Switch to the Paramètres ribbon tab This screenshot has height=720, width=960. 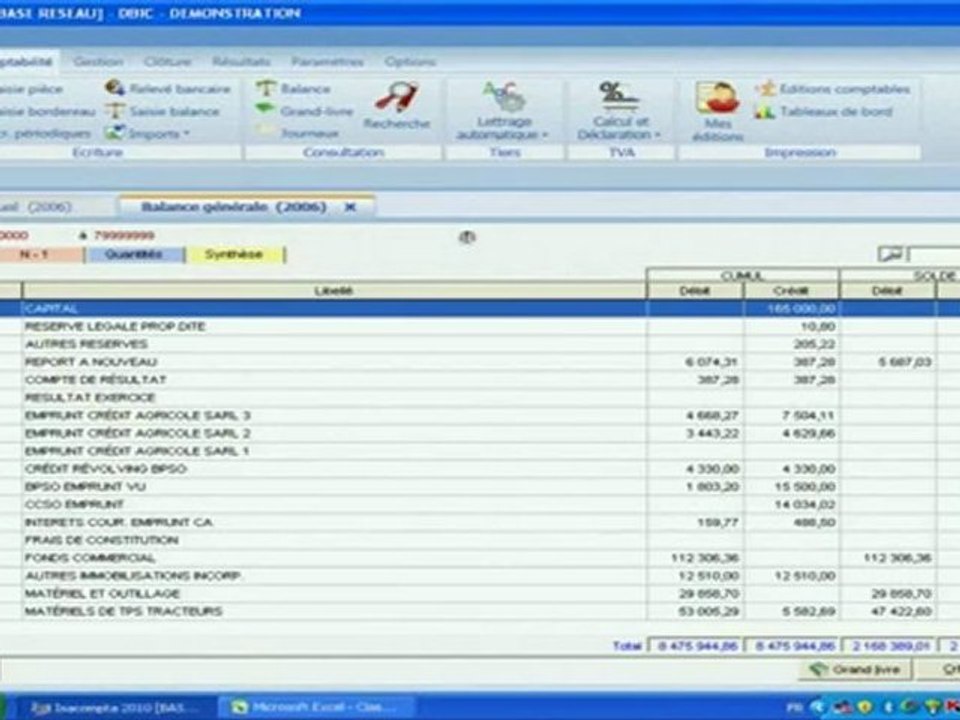pyautogui.click(x=328, y=61)
